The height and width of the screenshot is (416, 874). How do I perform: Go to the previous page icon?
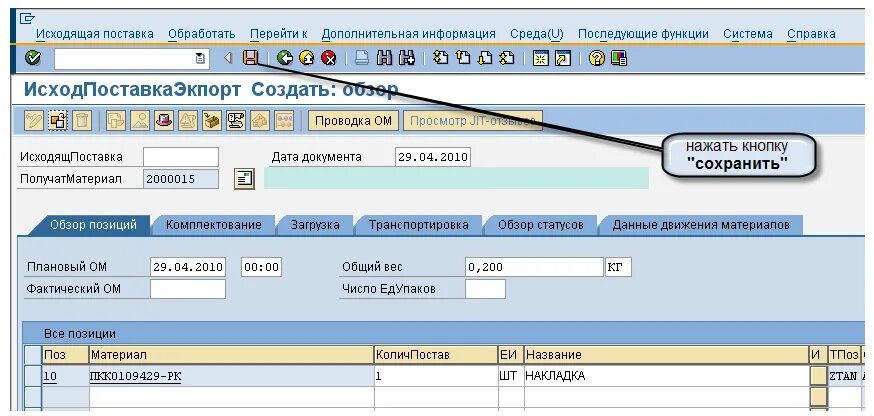(x=463, y=58)
